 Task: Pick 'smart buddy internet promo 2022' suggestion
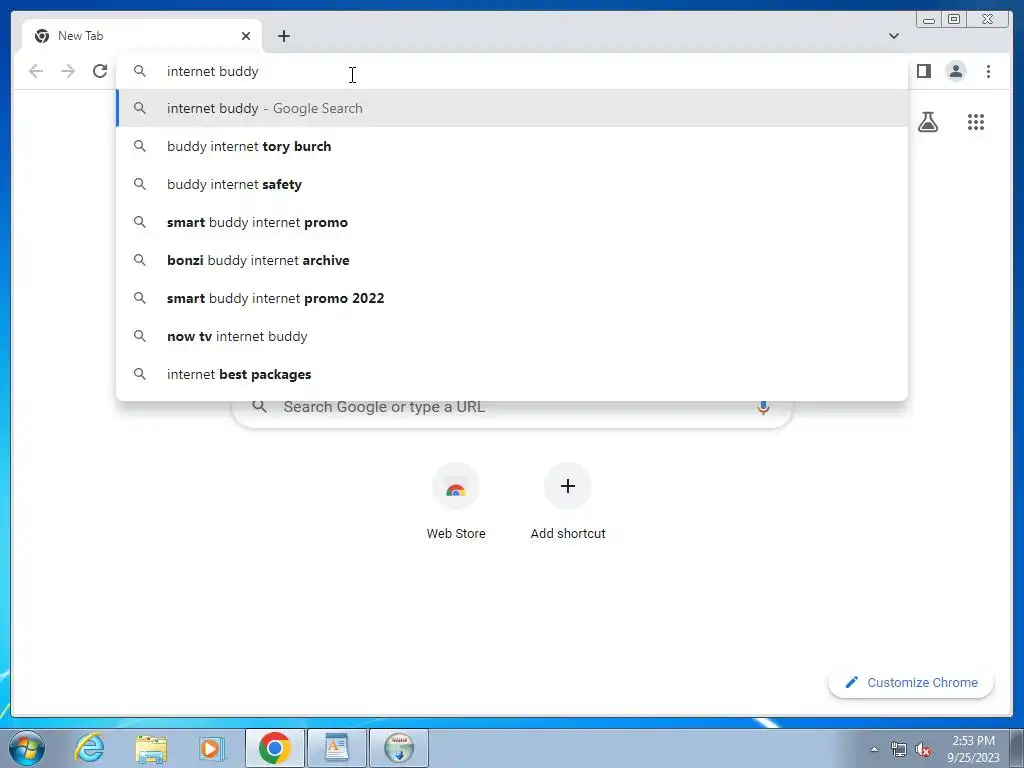tap(512, 298)
